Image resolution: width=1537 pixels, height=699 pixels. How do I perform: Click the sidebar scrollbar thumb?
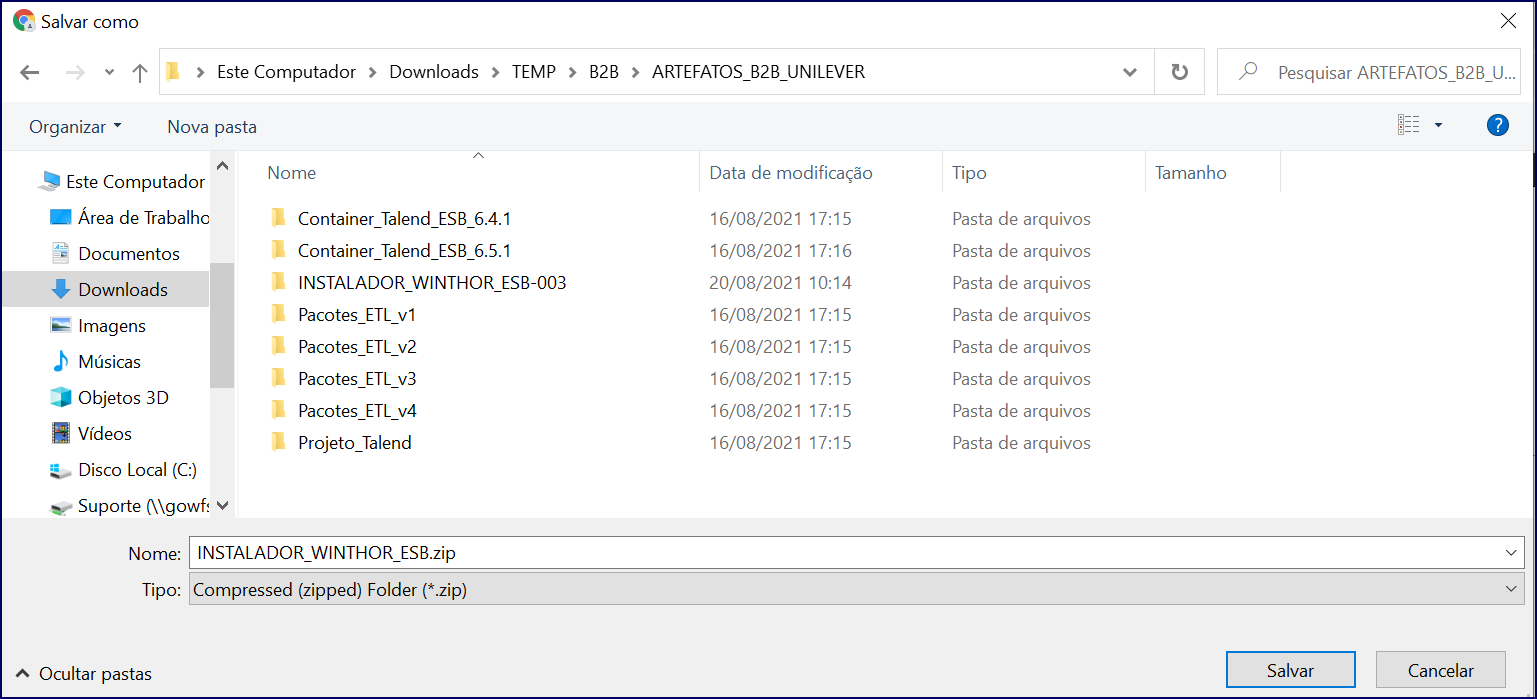pyautogui.click(x=222, y=325)
